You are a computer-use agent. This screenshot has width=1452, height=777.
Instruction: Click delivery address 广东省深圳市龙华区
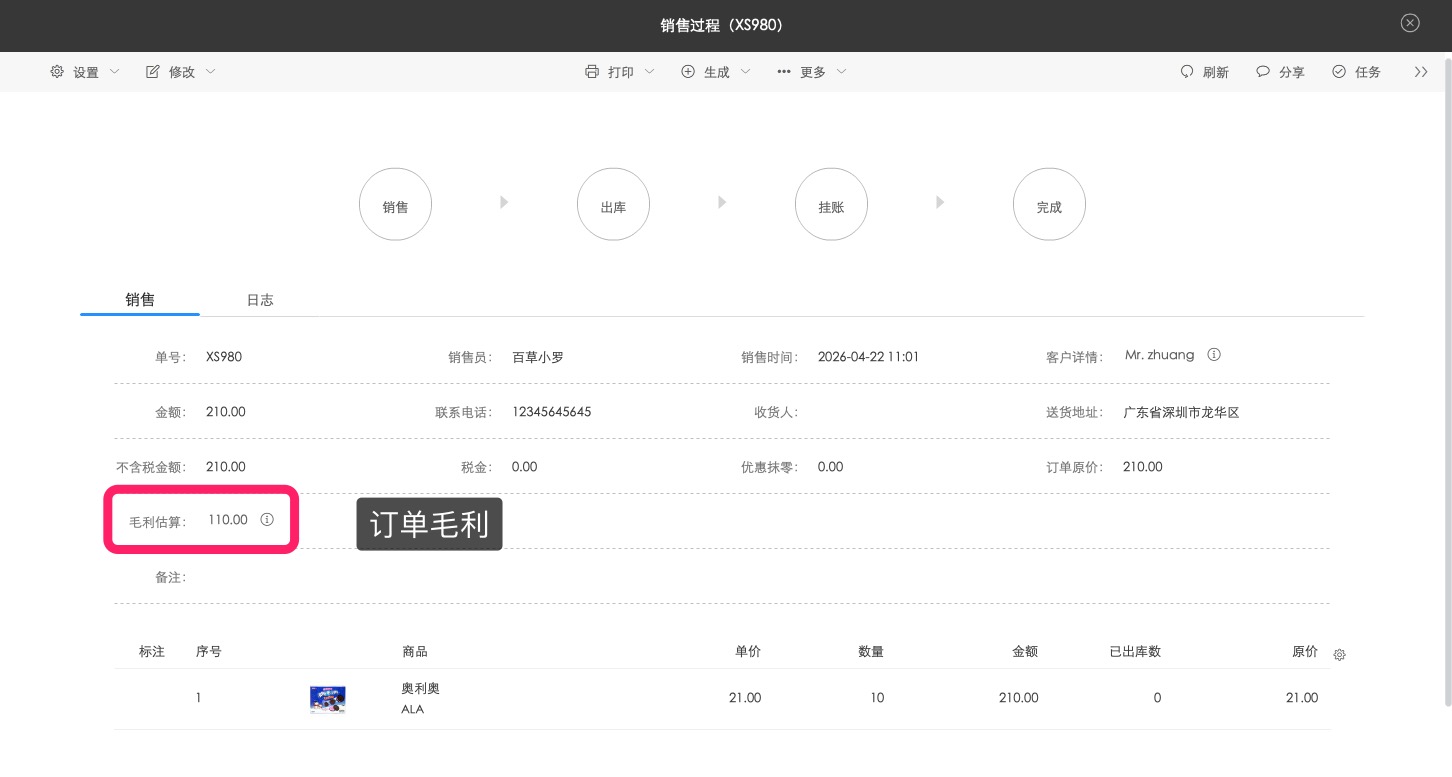pos(1181,412)
